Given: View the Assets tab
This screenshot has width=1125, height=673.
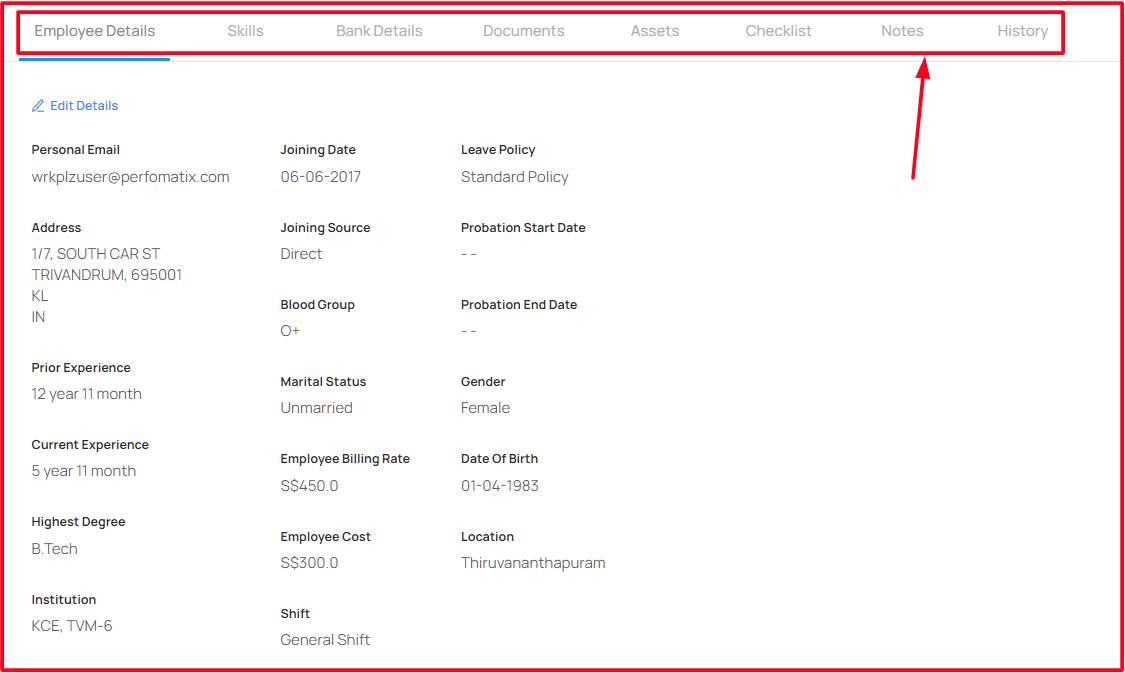Looking at the screenshot, I should 655,31.
